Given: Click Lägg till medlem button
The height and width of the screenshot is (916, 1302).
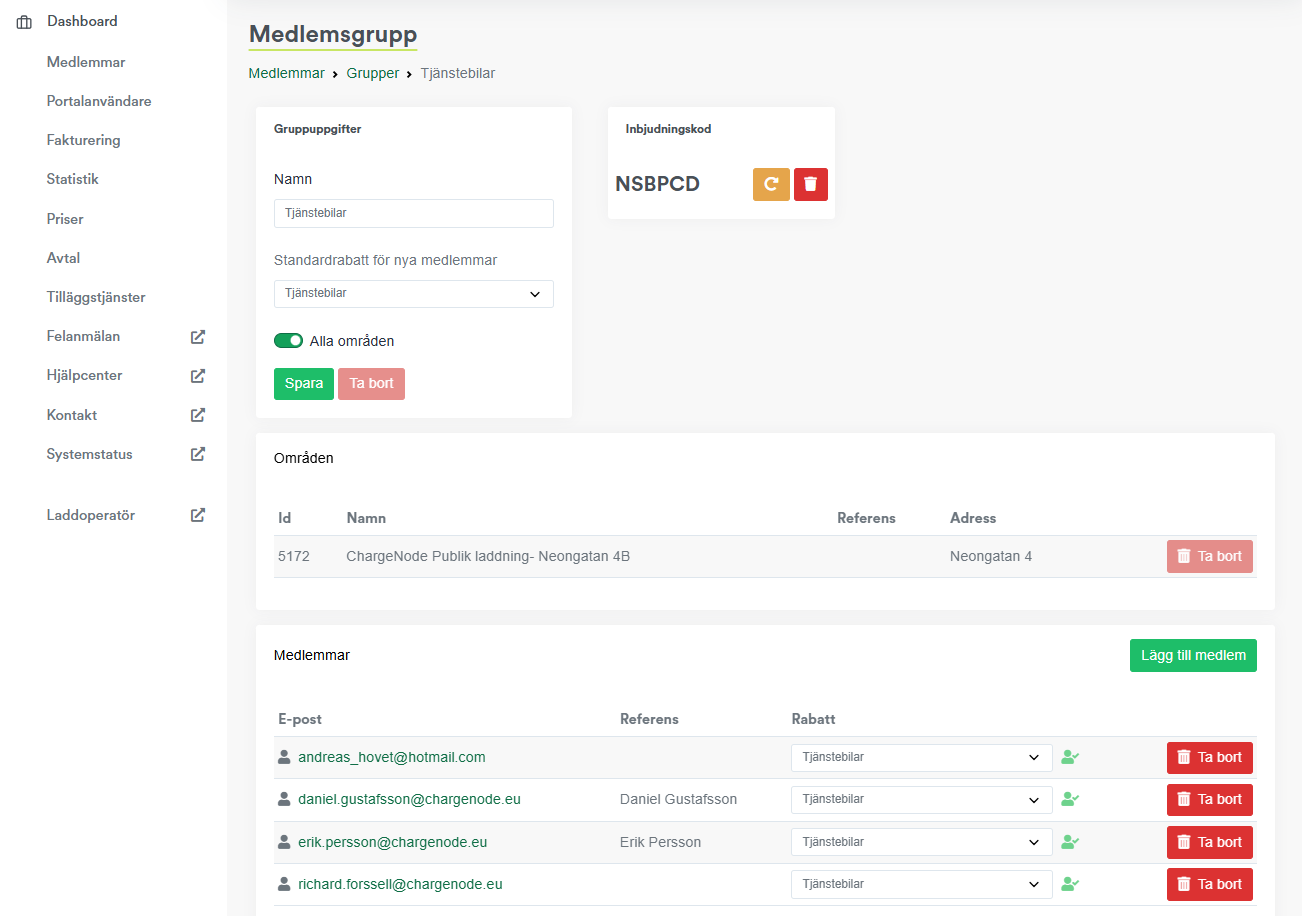Looking at the screenshot, I should point(1193,656).
